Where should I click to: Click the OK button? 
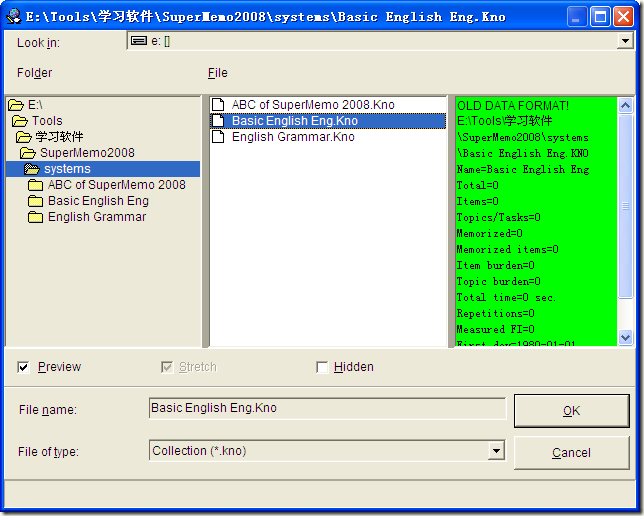click(571, 411)
